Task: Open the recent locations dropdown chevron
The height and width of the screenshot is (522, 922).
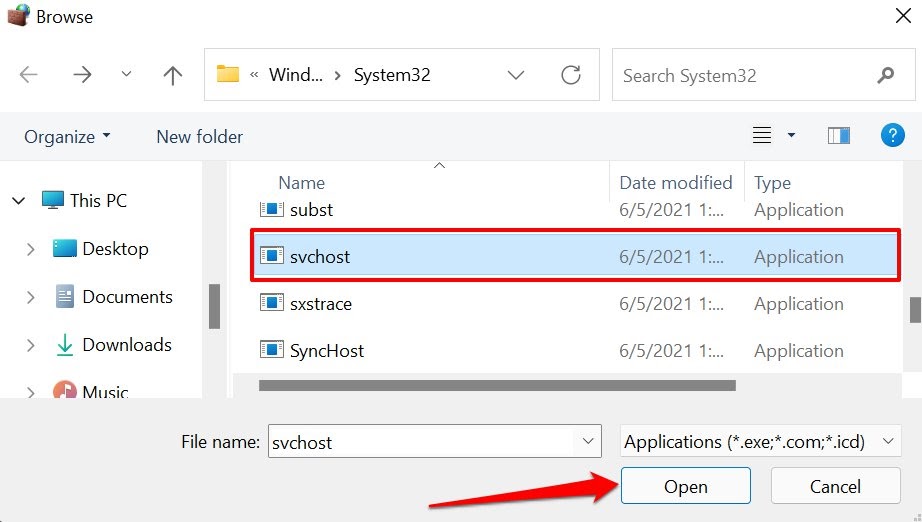Action: 126,75
